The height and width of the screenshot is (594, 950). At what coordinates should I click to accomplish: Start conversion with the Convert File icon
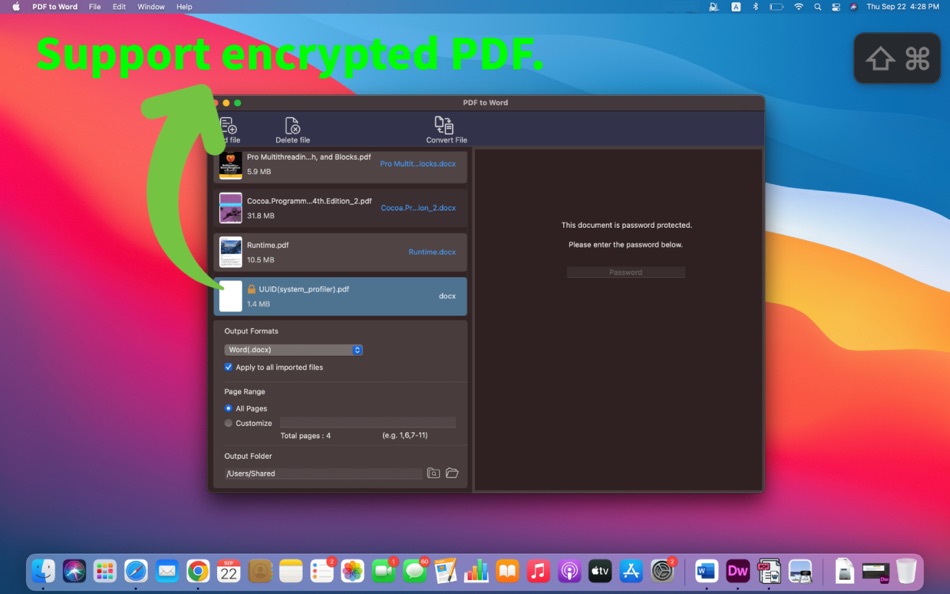pyautogui.click(x=444, y=125)
